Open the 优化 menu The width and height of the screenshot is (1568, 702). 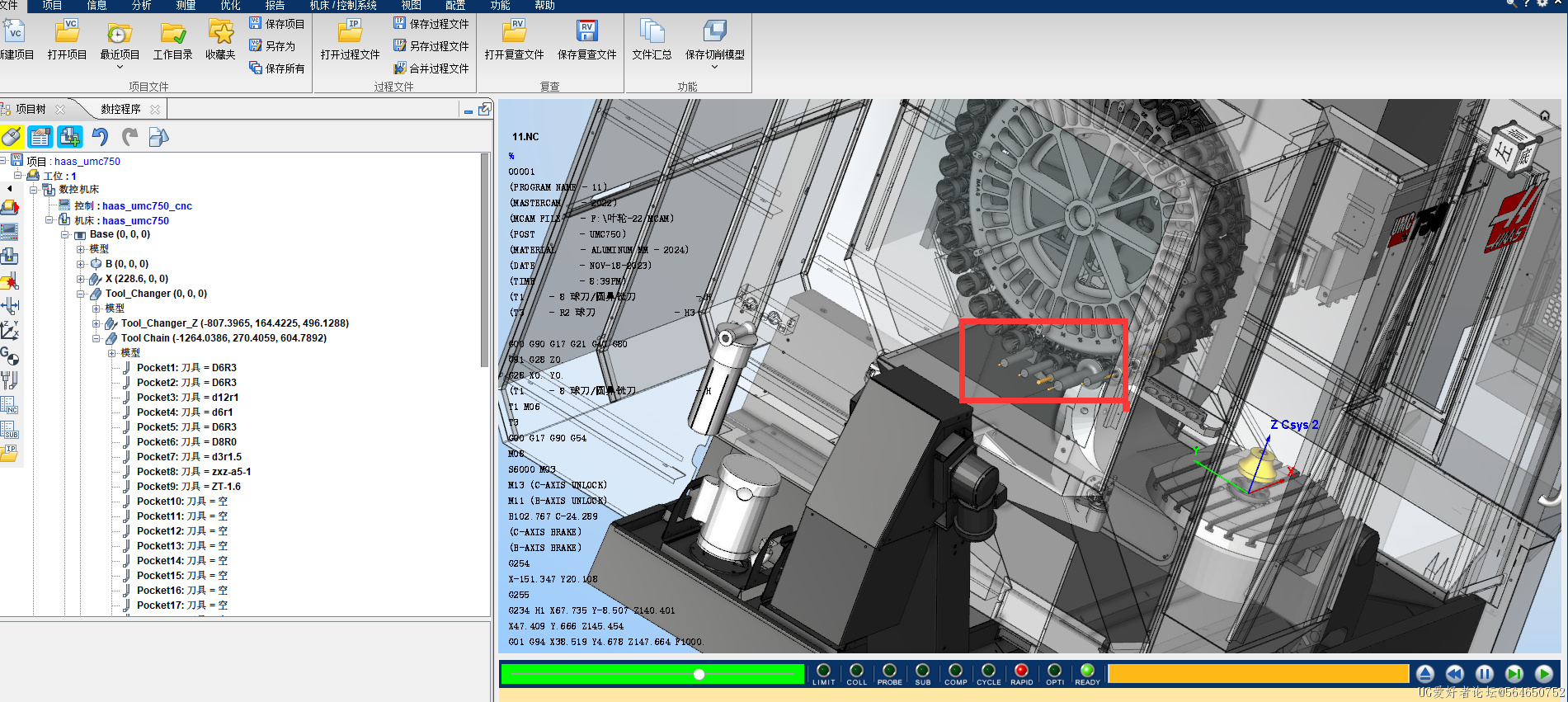pos(231,5)
